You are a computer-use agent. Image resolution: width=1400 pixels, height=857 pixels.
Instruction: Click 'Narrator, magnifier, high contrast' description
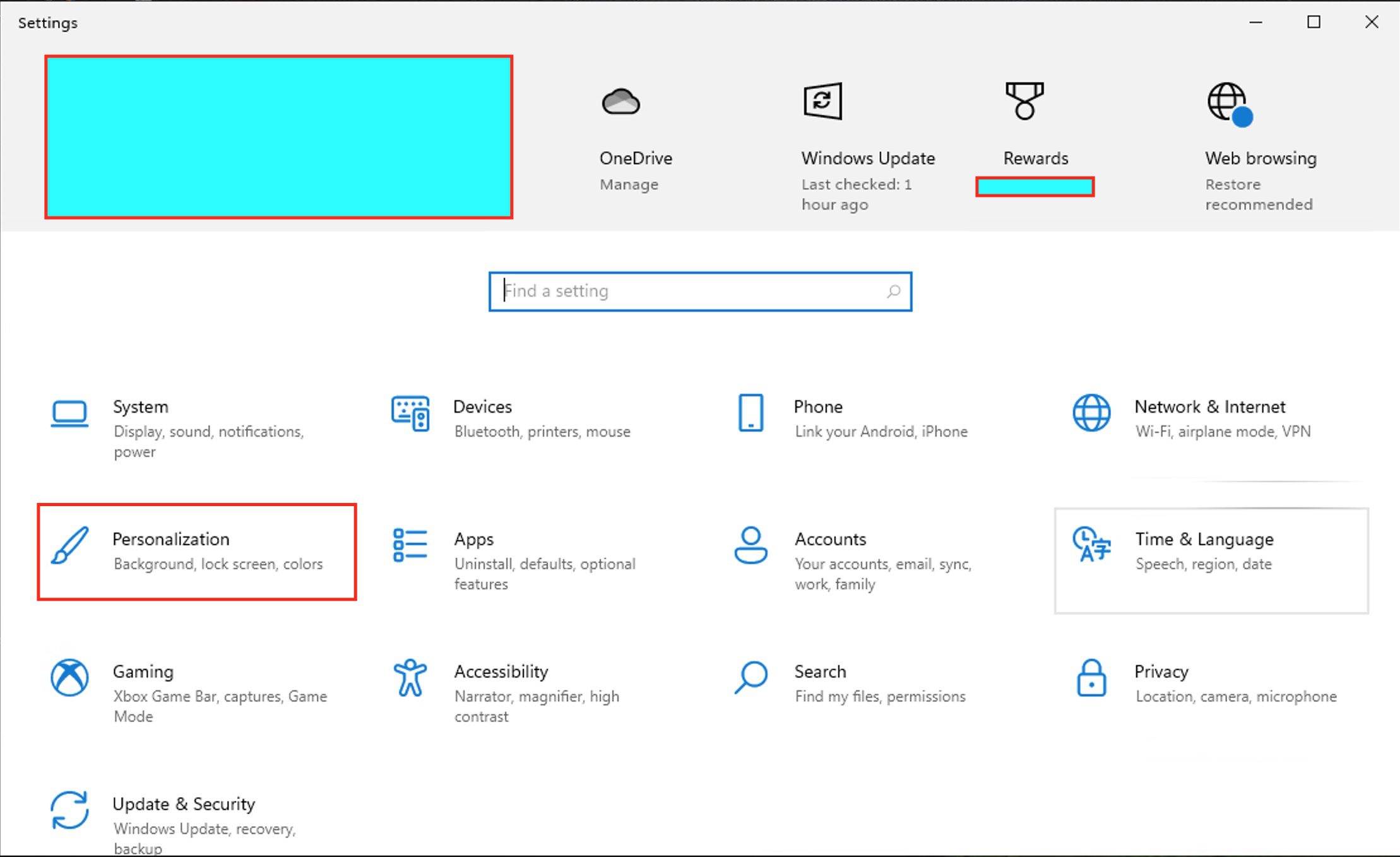537,707
